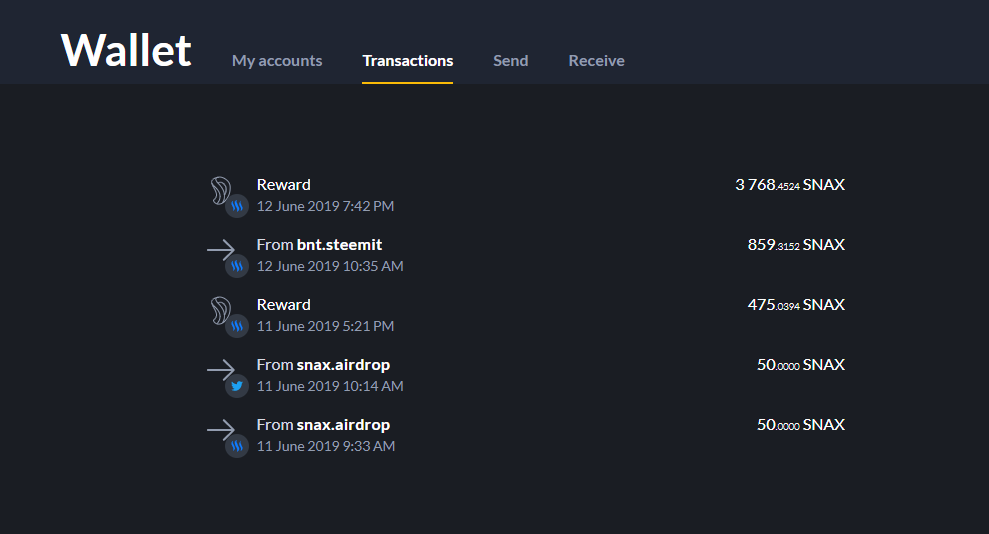This screenshot has width=989, height=534.
Task: Click the incoming arrow icon for 9:33 AM airdrop
Action: (x=220, y=429)
